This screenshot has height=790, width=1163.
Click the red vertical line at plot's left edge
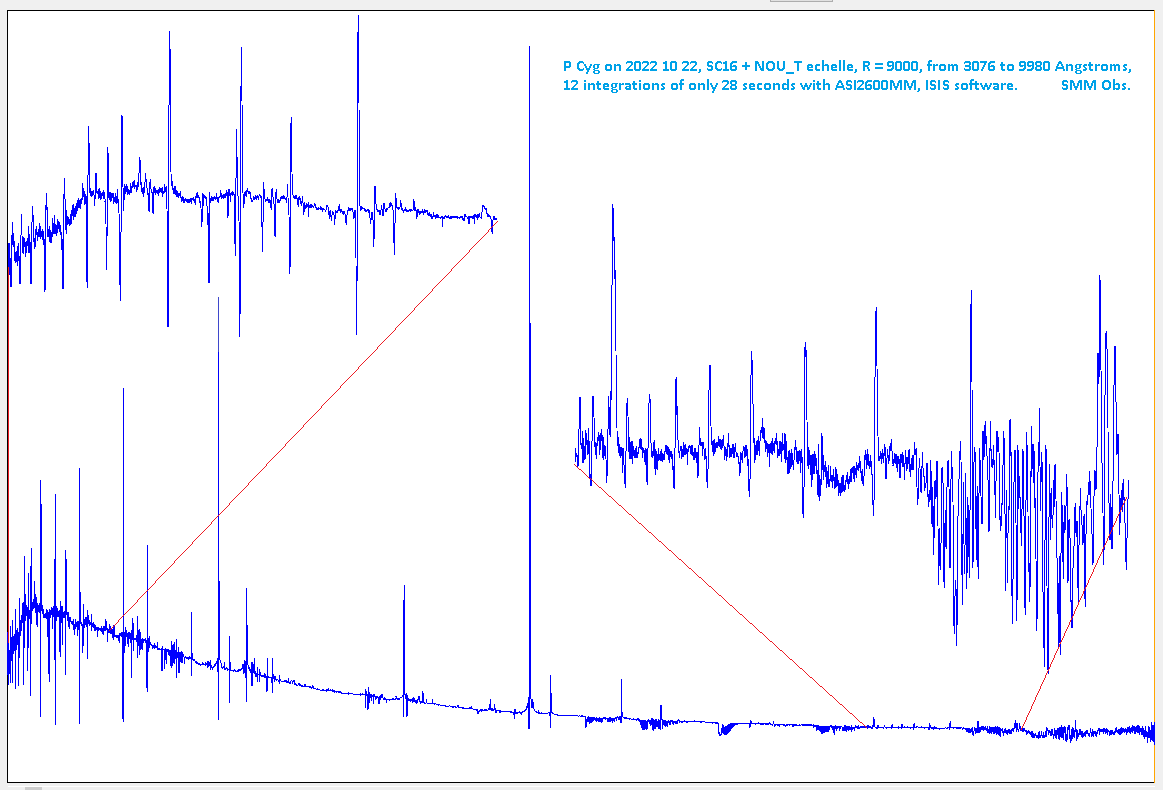pos(8,450)
